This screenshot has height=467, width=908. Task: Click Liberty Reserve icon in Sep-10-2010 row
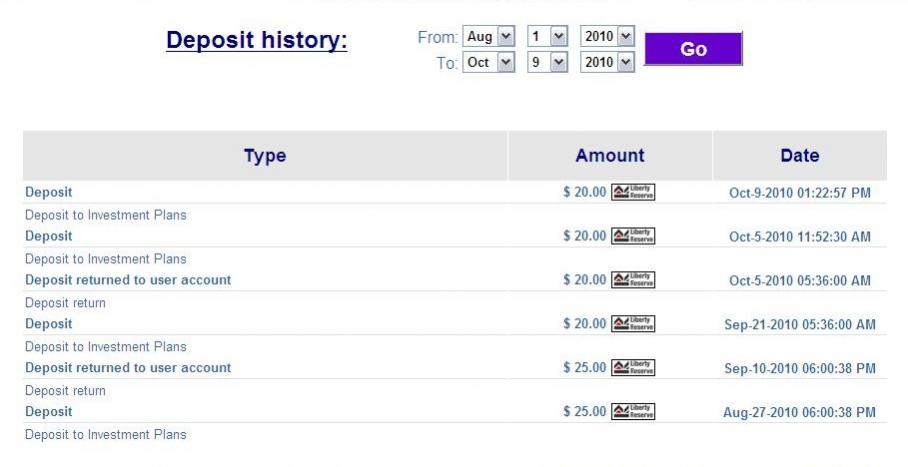(x=633, y=368)
